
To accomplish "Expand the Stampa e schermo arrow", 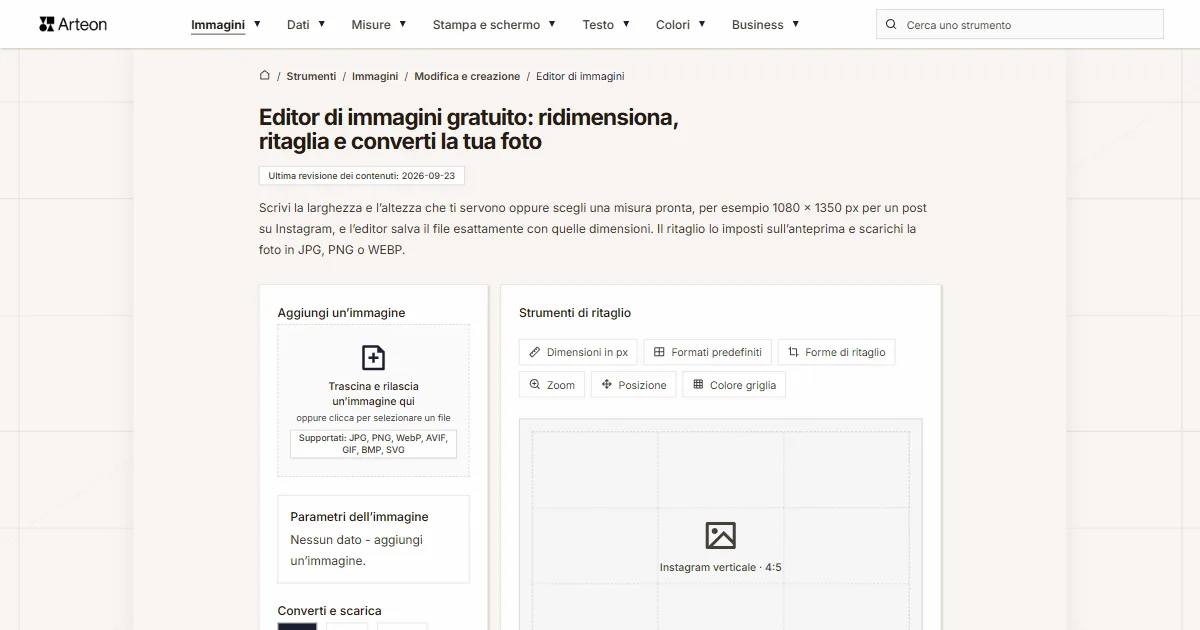I will (x=552, y=24).
